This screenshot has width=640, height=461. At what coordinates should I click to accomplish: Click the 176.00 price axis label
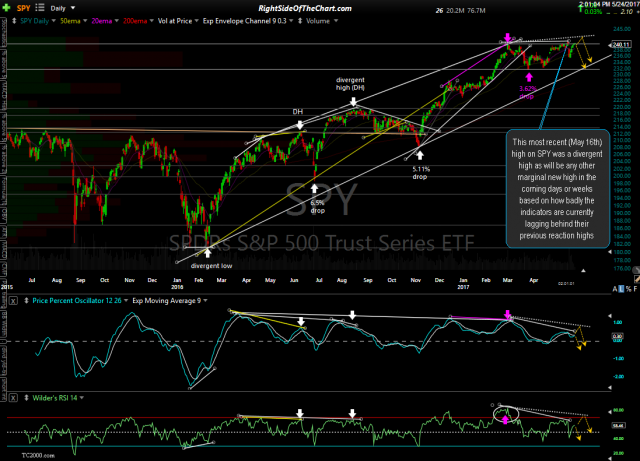coord(622,268)
